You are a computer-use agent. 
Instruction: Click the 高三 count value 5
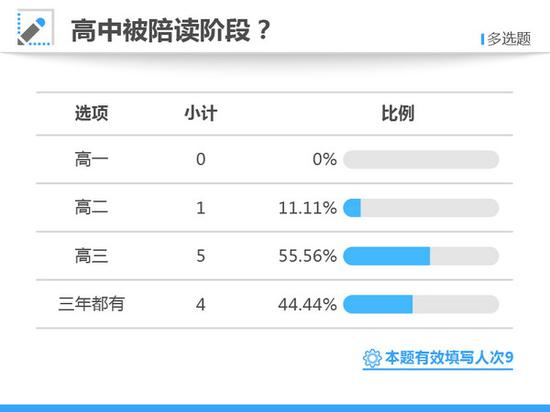pyautogui.click(x=201, y=256)
